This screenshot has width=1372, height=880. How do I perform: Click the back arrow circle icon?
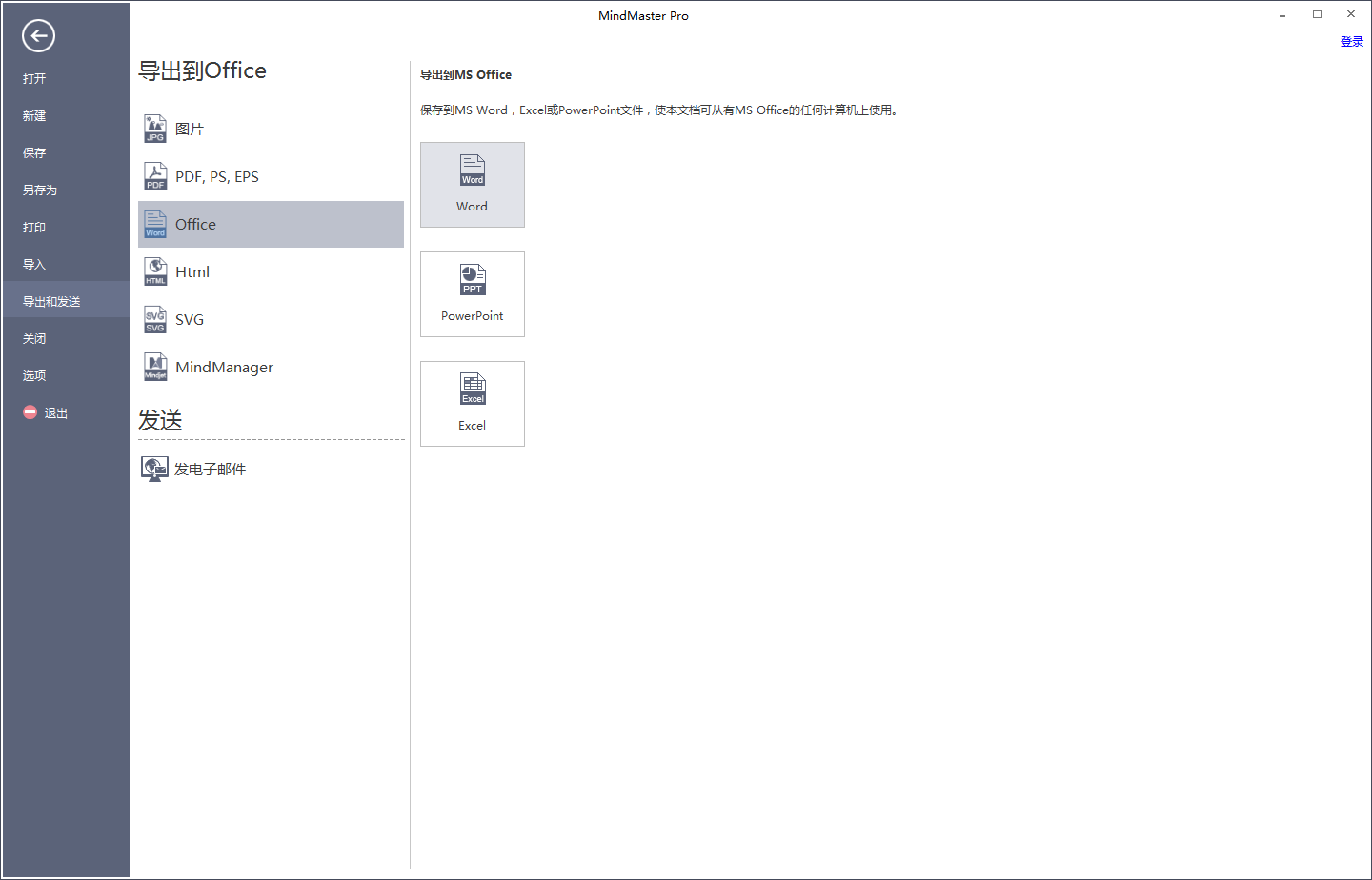pos(38,36)
